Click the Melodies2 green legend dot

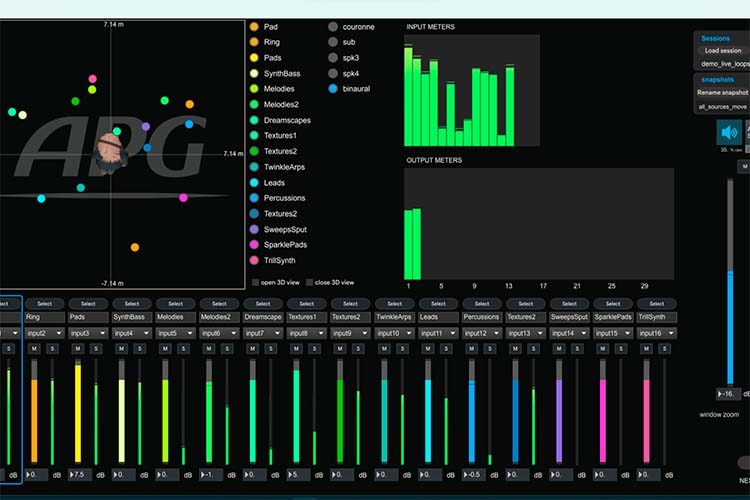tap(254, 104)
